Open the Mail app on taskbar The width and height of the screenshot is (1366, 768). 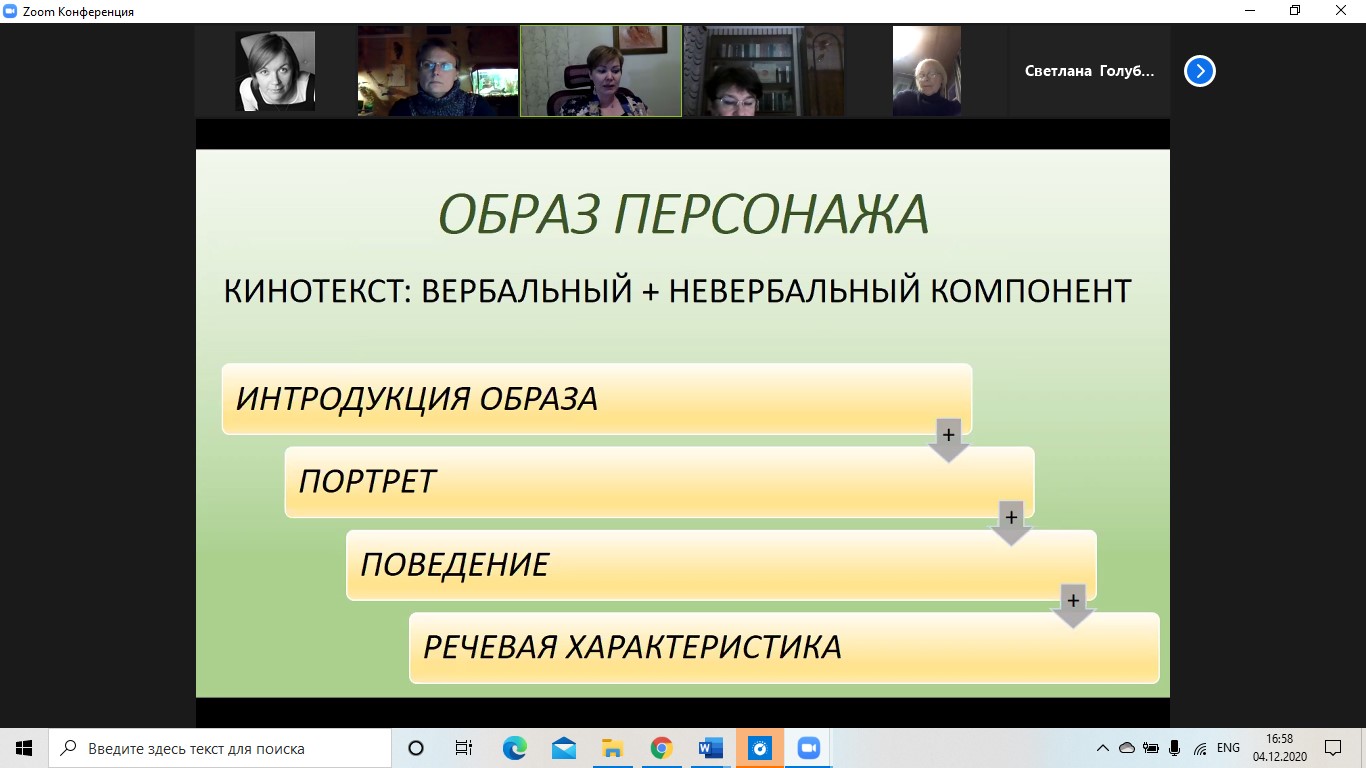563,748
